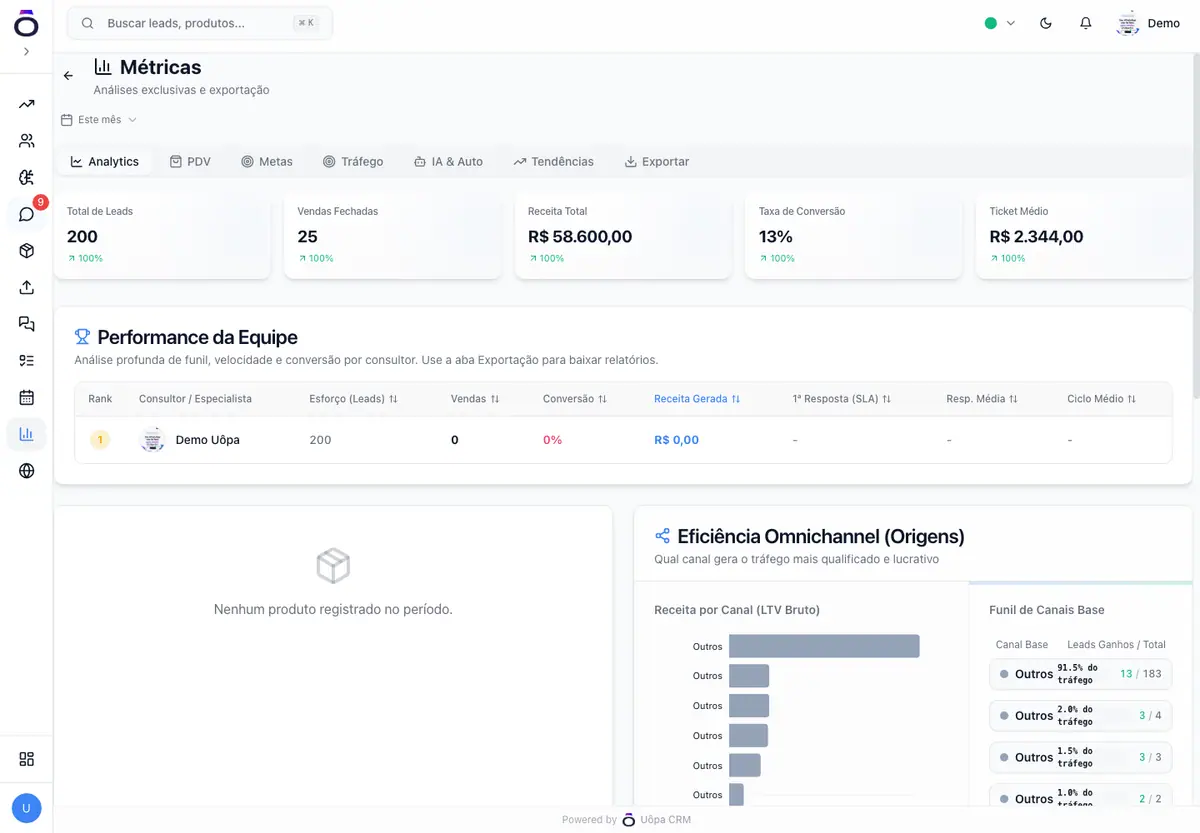The height and width of the screenshot is (833, 1200).
Task: Click the share icon beside Eficiência Omnichannel
Action: [x=662, y=536]
